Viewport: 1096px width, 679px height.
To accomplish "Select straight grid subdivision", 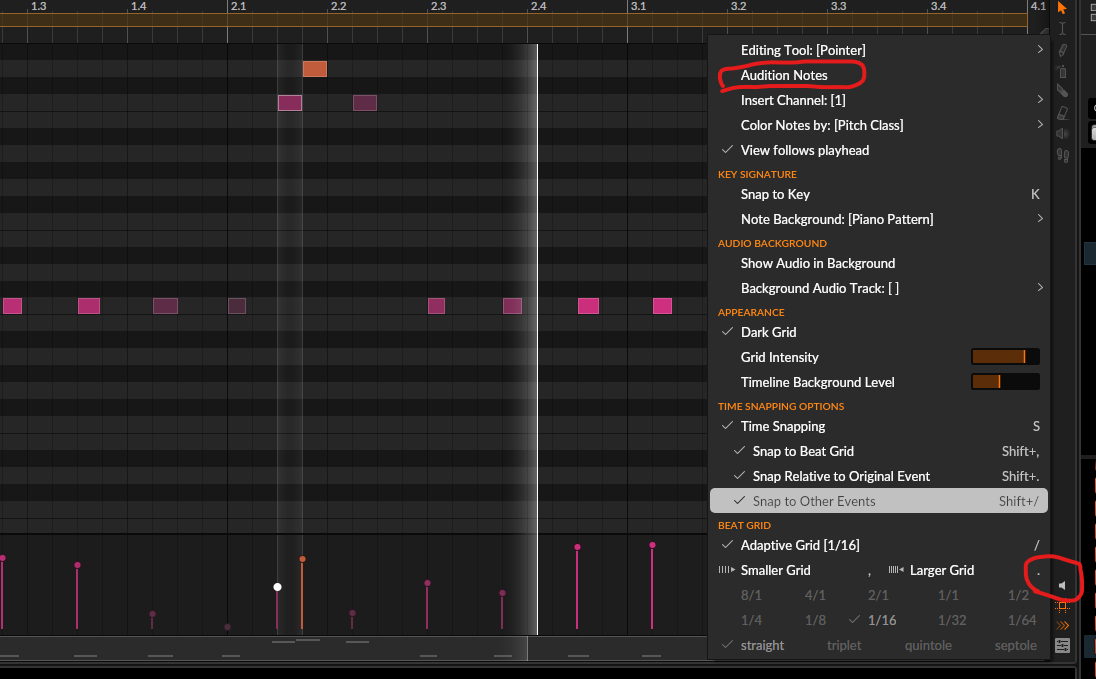I will click(x=762, y=645).
